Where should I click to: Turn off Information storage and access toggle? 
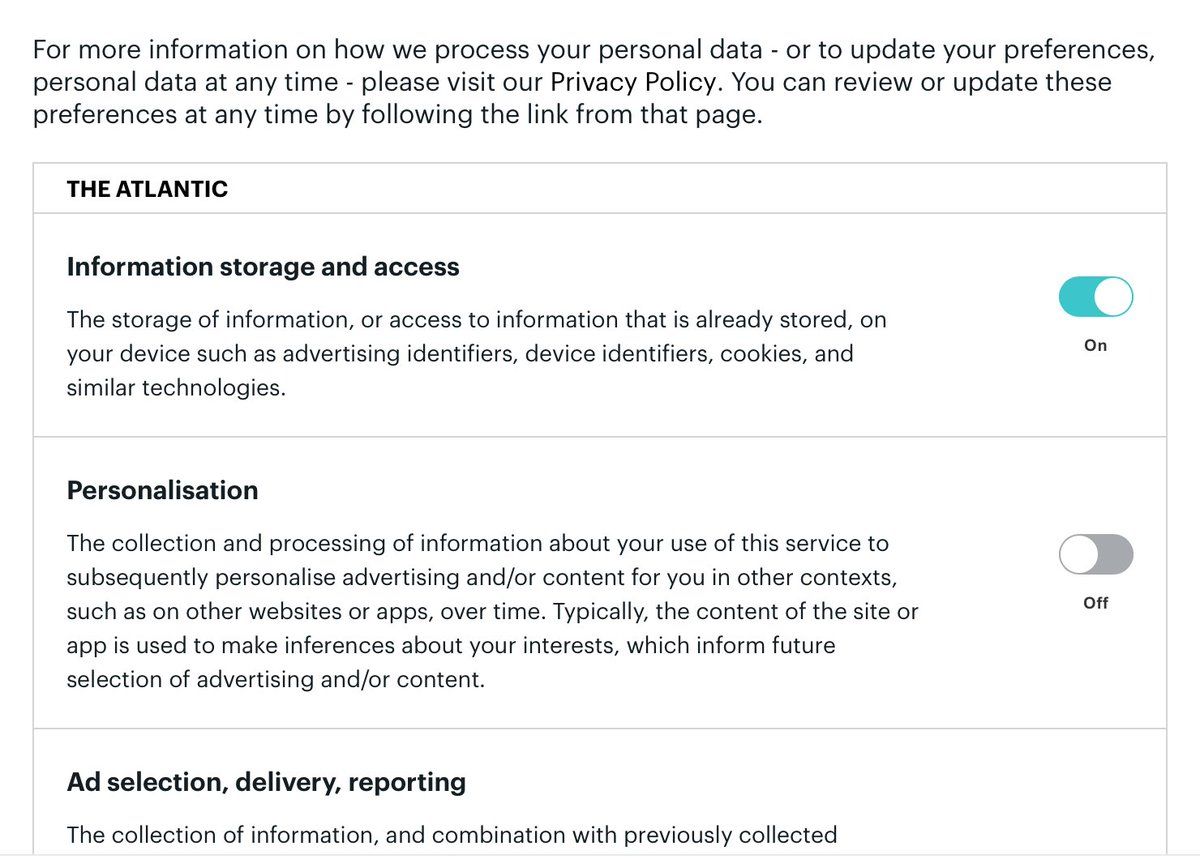pos(1096,297)
